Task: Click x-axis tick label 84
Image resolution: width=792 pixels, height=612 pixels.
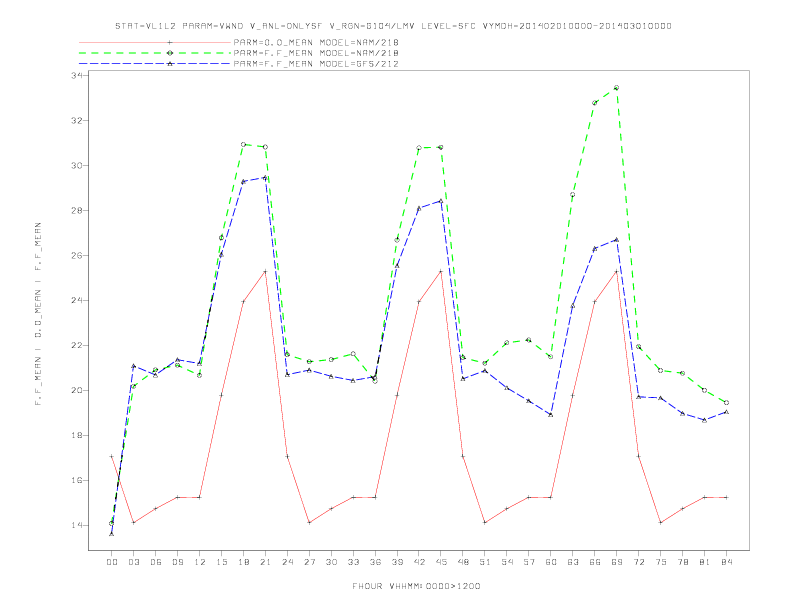Action: 726,562
